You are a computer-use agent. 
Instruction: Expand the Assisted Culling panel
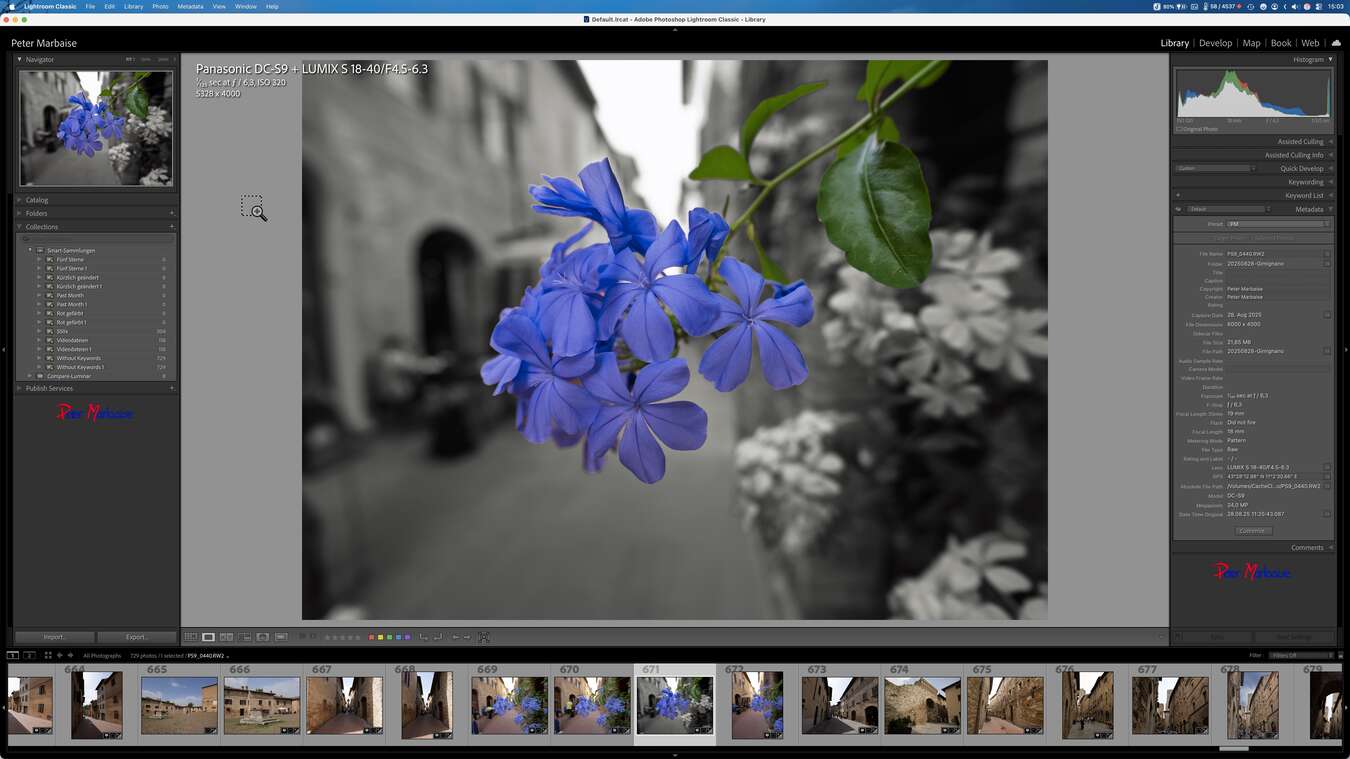(x=1330, y=141)
